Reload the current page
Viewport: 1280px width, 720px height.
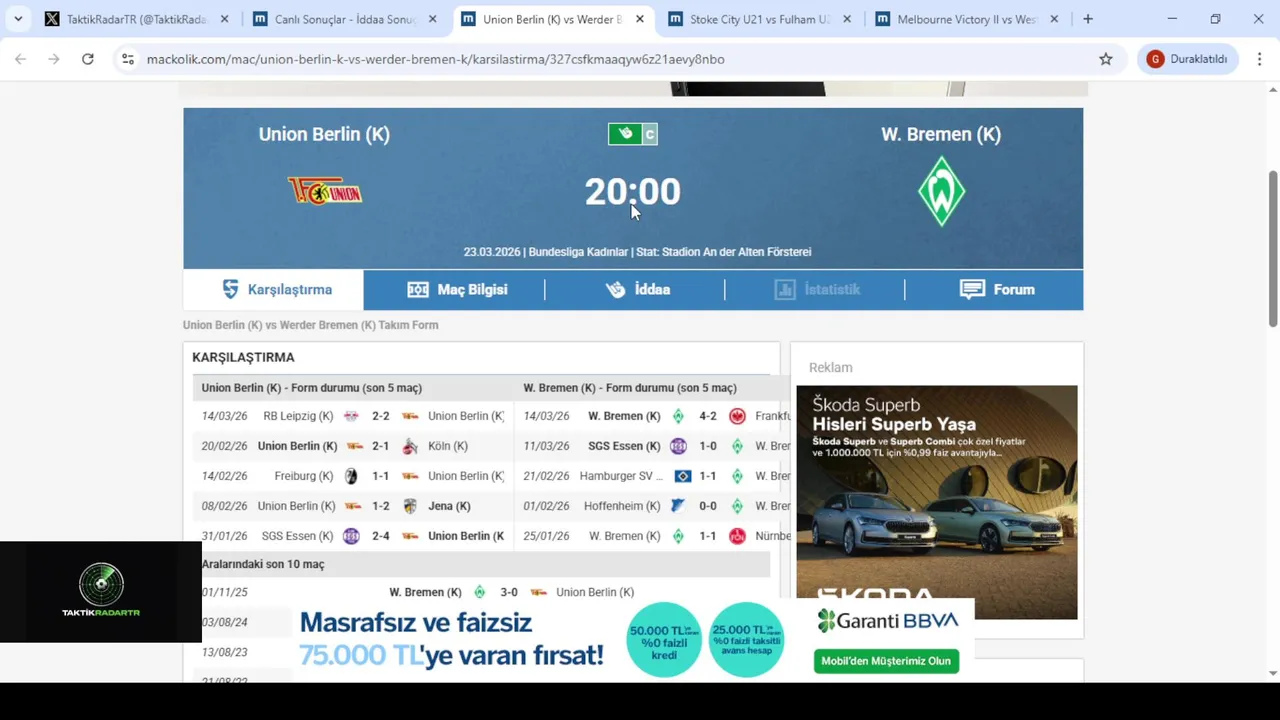point(88,59)
